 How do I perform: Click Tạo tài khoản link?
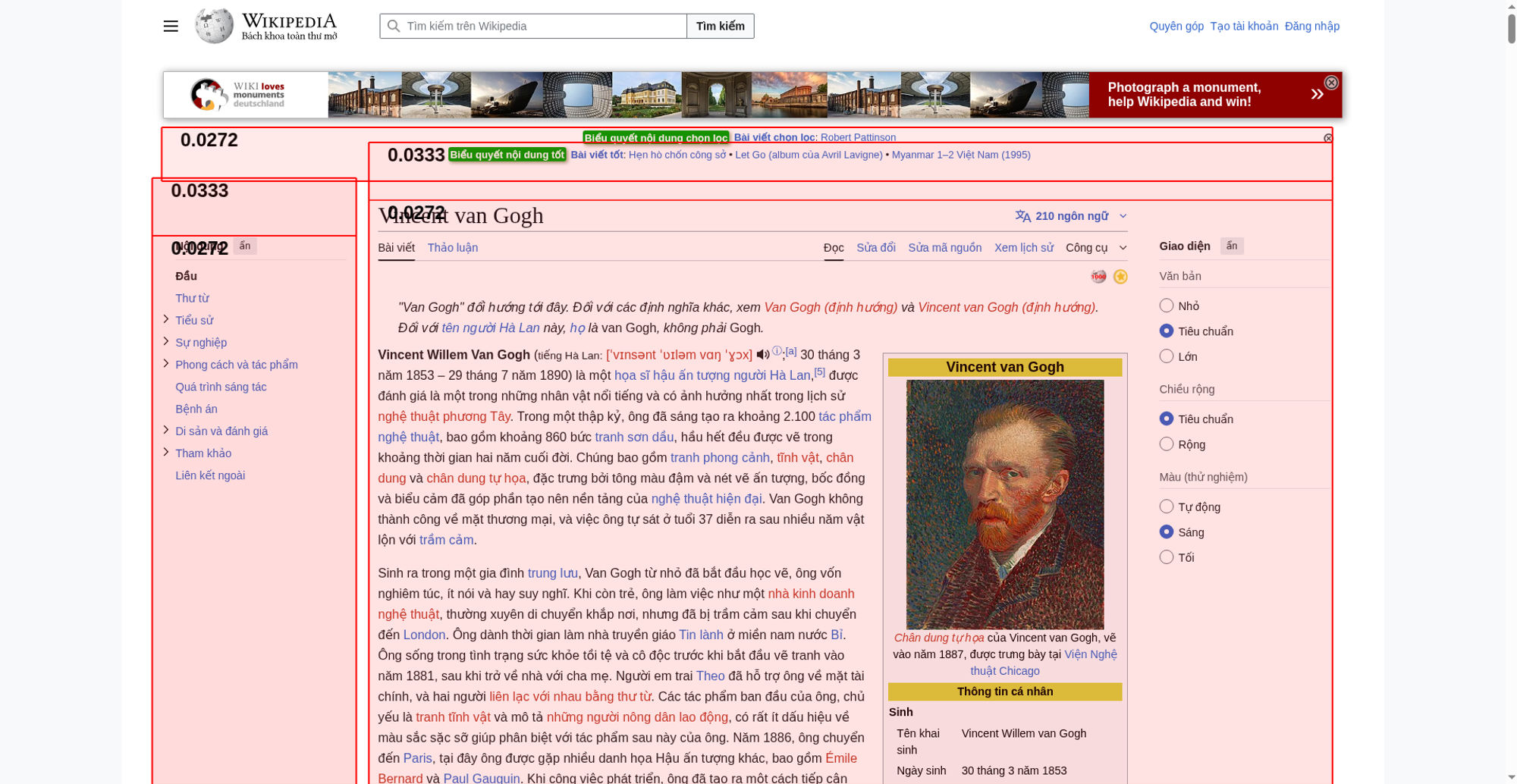[1244, 27]
